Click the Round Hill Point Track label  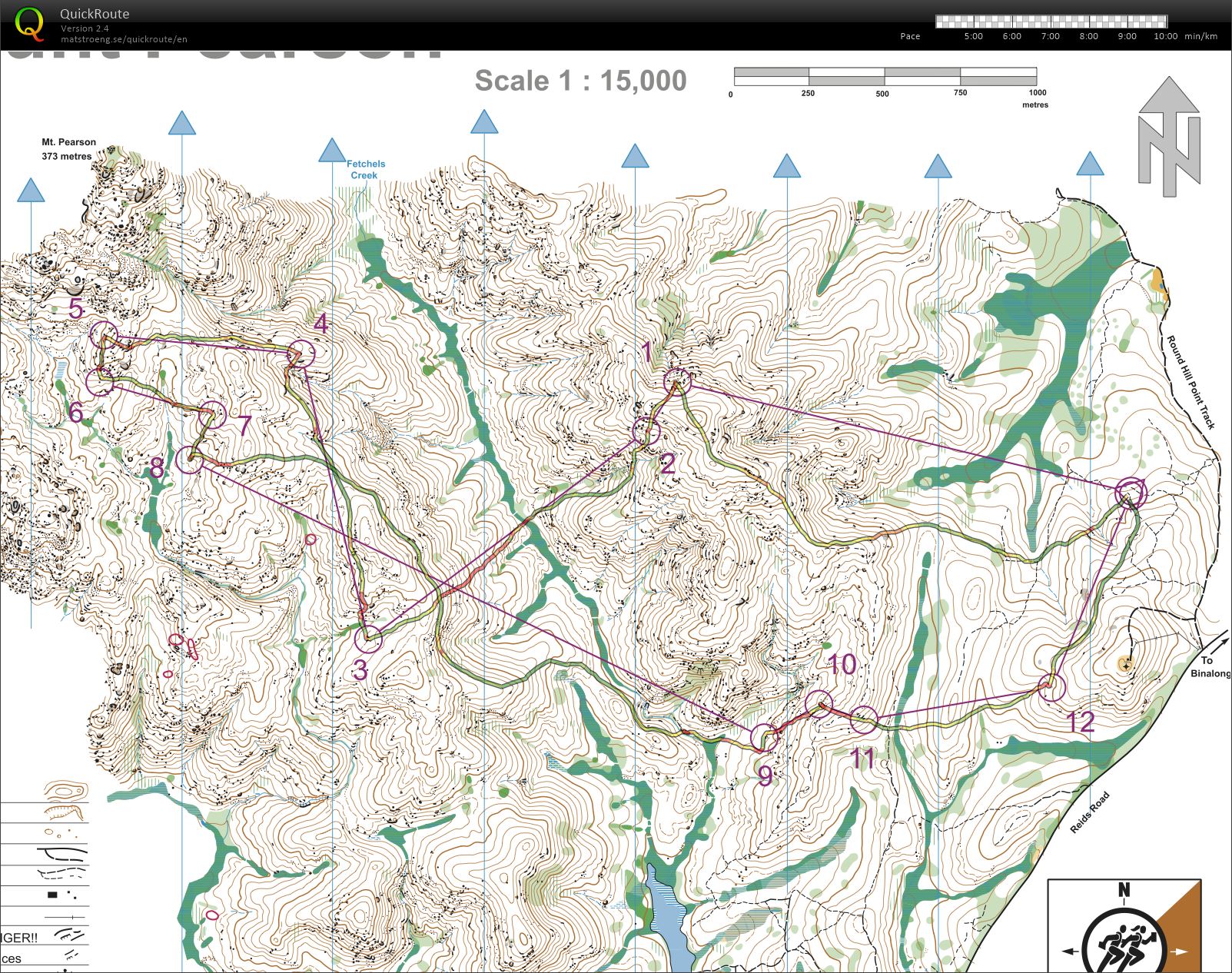click(x=1190, y=382)
